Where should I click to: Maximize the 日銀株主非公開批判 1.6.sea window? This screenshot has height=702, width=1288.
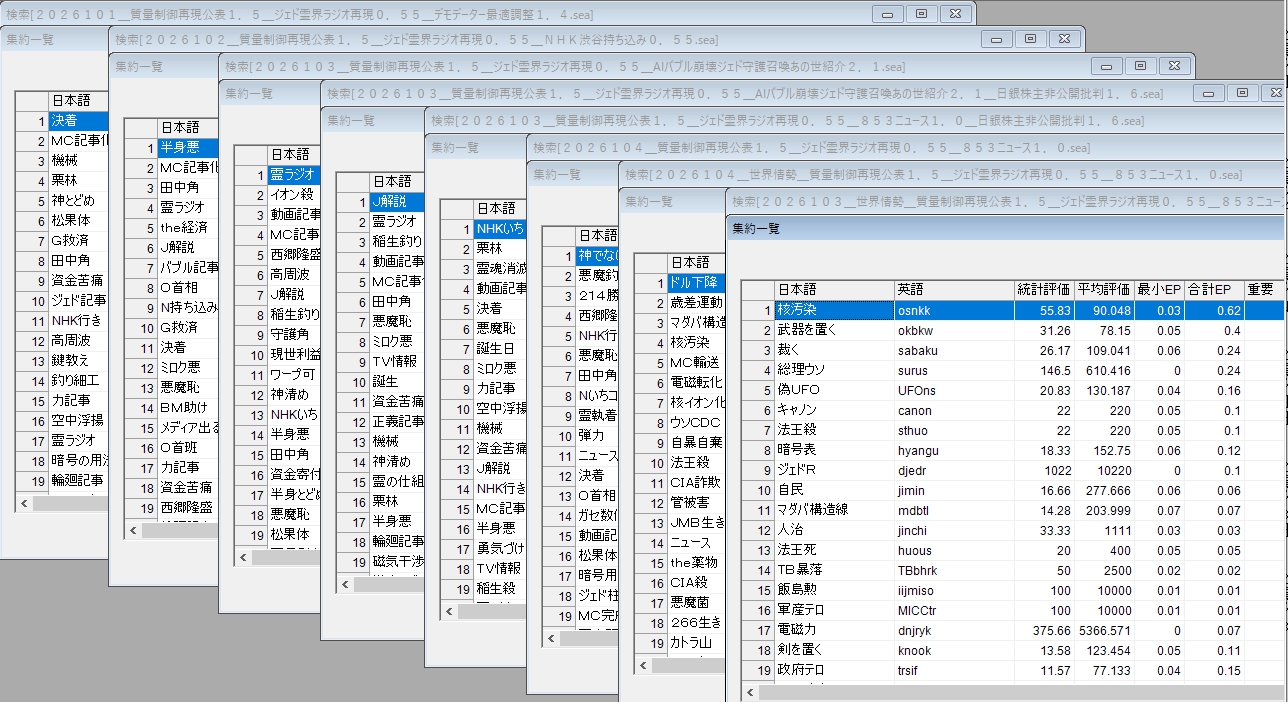point(1242,92)
